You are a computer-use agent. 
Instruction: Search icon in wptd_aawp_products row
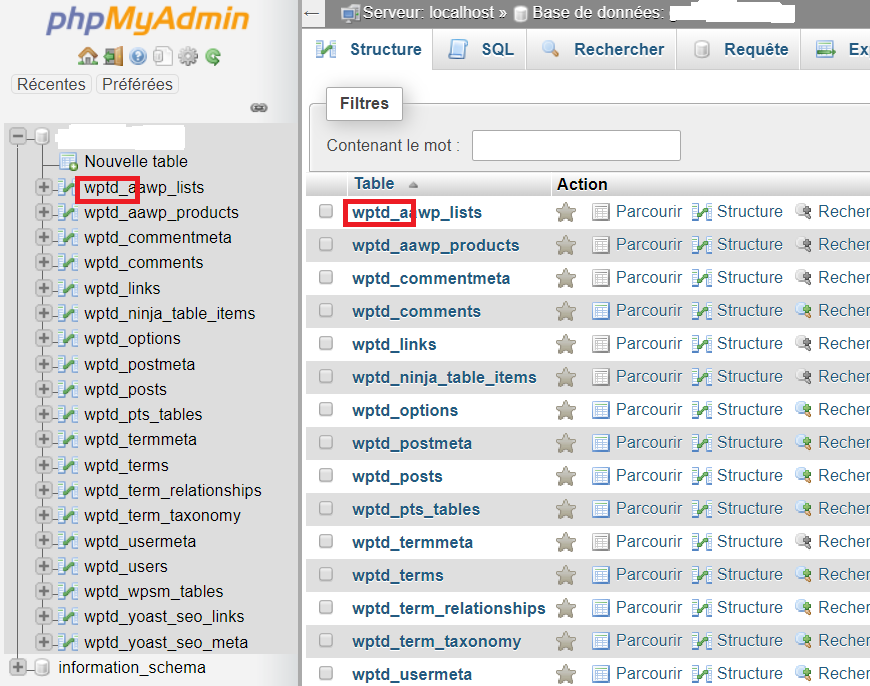803,245
